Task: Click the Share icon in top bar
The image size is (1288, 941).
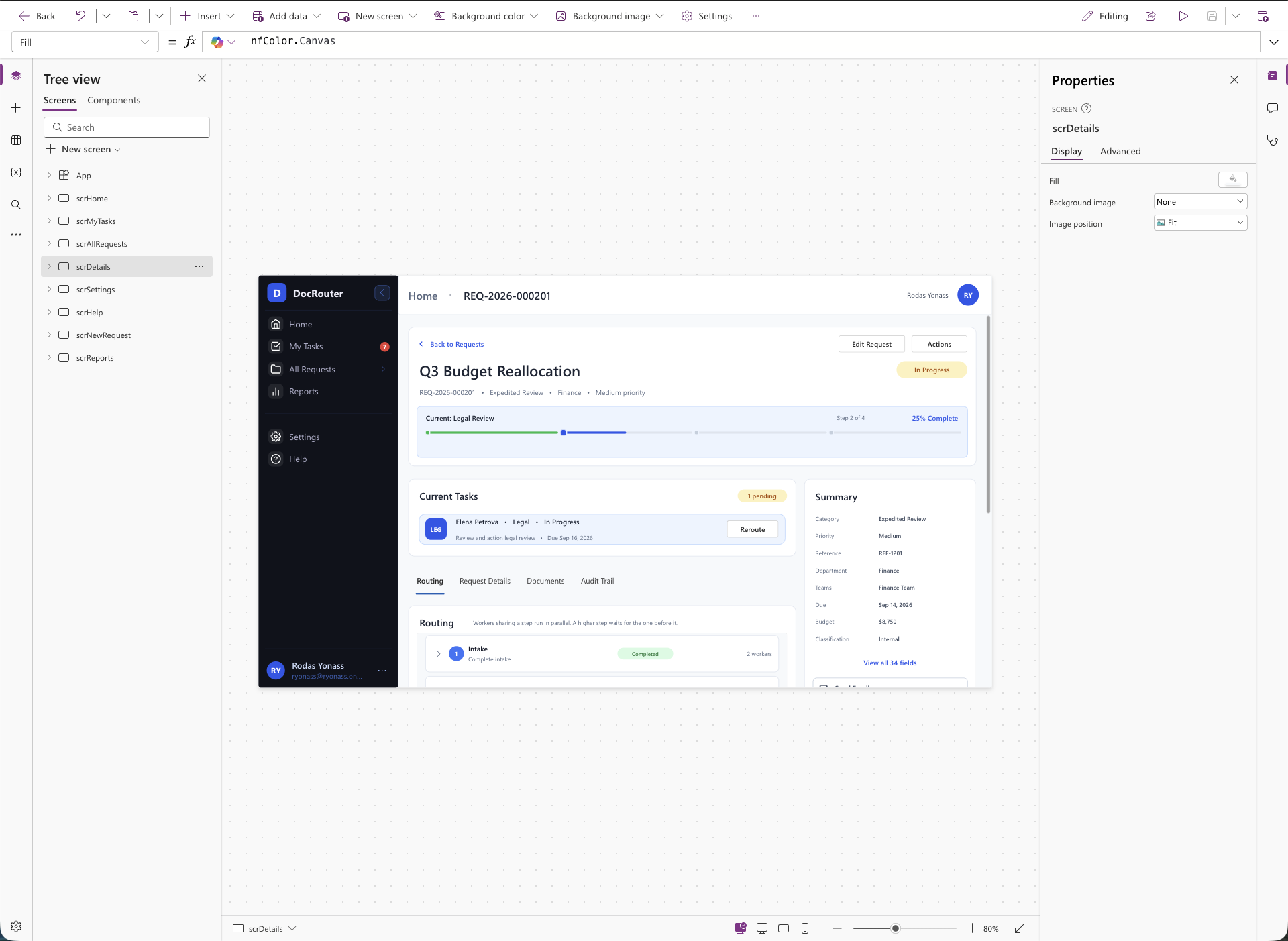Action: click(1150, 16)
